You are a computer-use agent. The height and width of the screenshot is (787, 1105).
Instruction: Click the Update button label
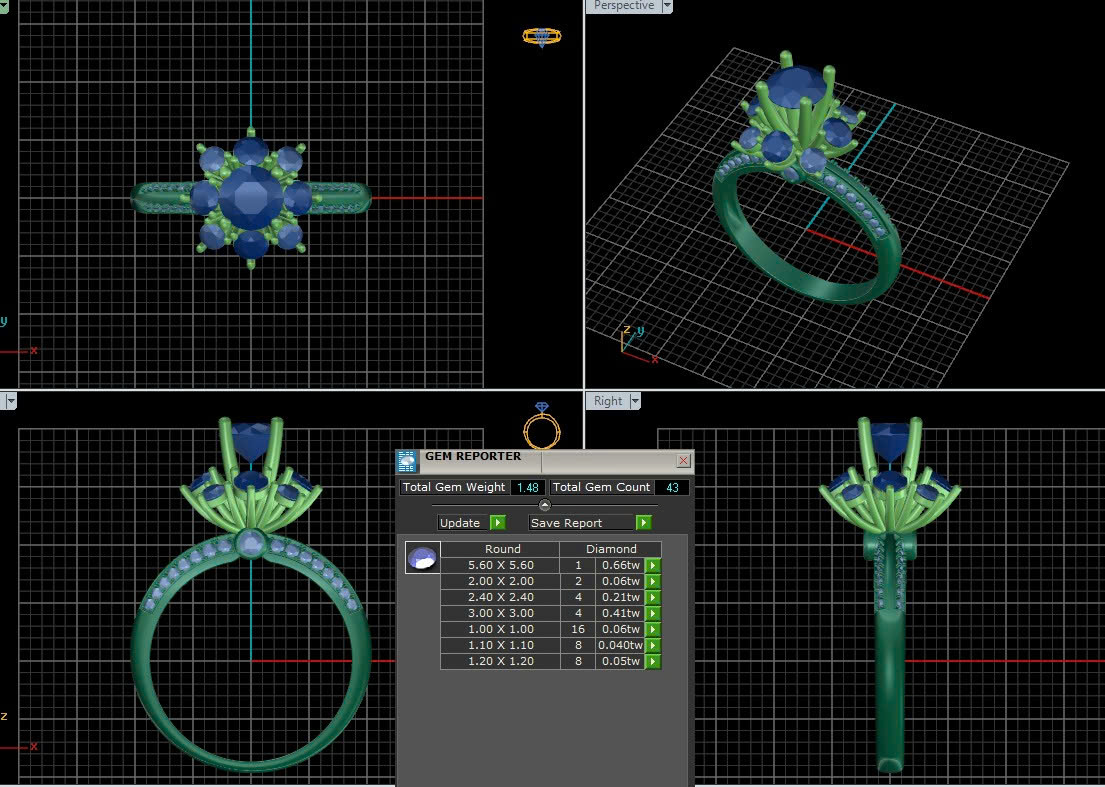pyautogui.click(x=461, y=523)
